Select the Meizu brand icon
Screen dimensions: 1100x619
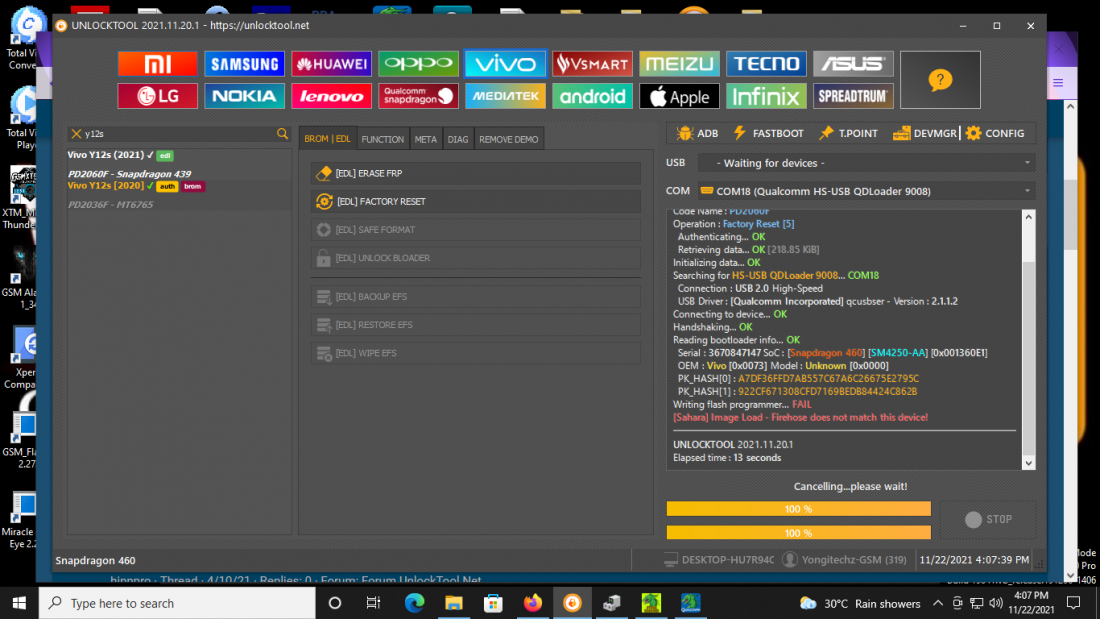(679, 64)
